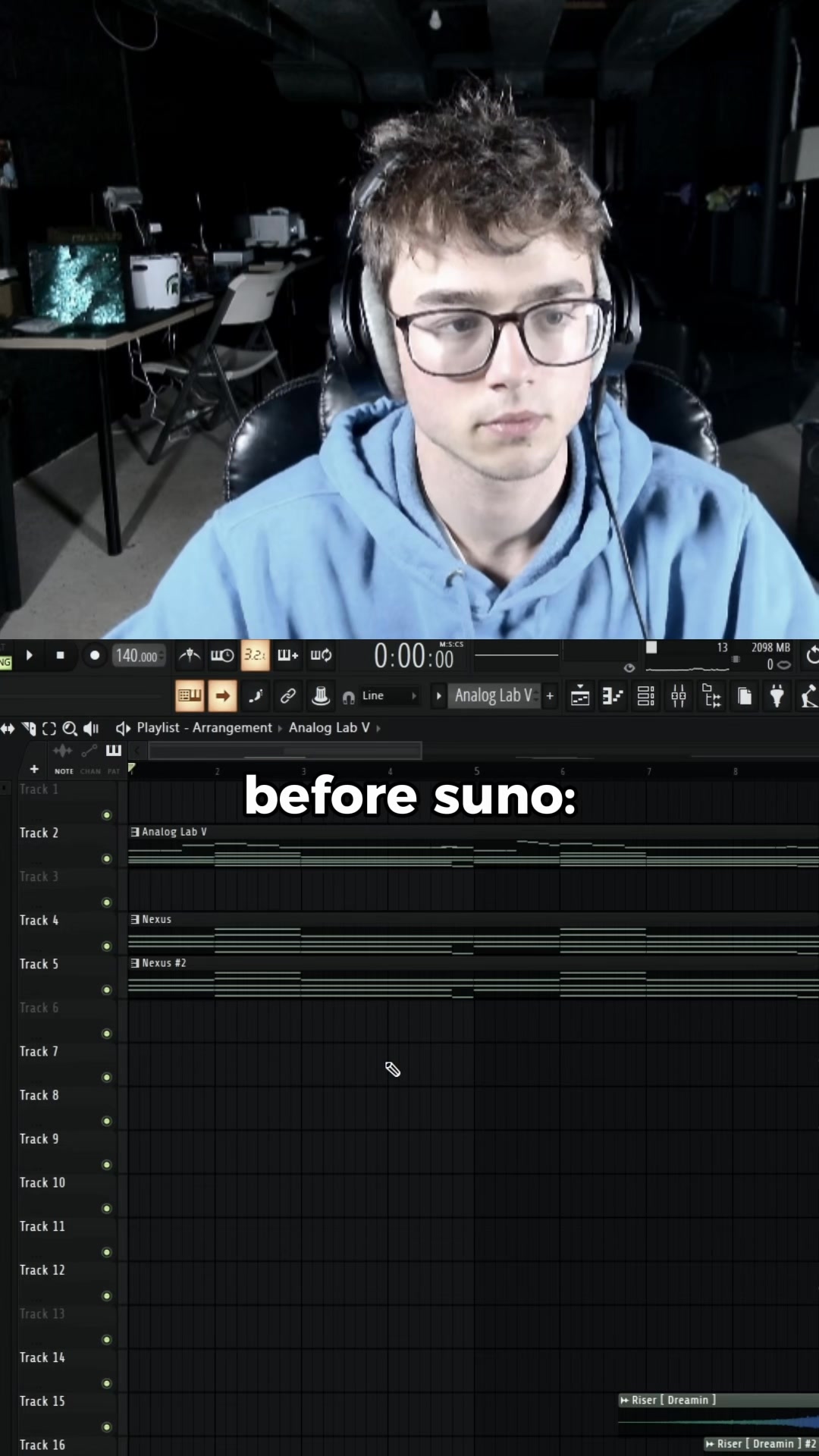The image size is (819, 1456).
Task: Click the Track 15 header label
Action: (x=42, y=1401)
